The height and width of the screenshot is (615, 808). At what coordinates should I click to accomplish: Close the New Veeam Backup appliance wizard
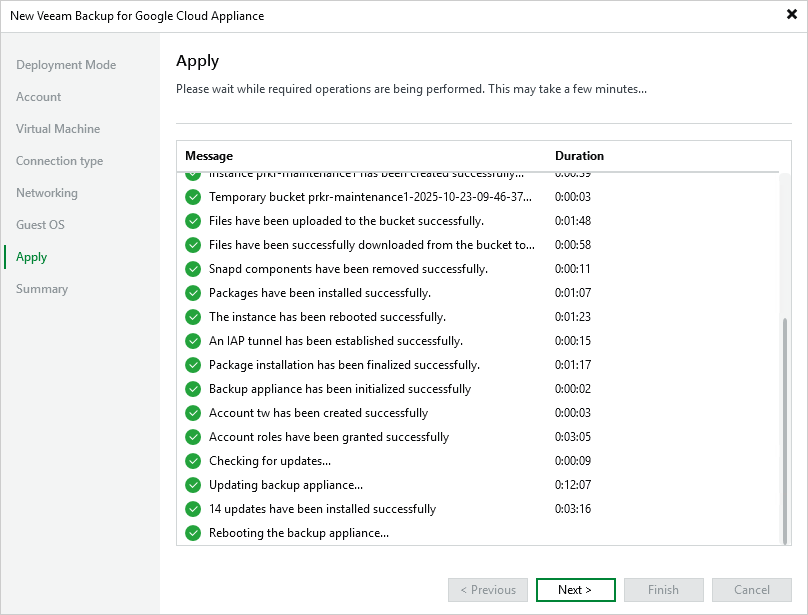point(792,14)
